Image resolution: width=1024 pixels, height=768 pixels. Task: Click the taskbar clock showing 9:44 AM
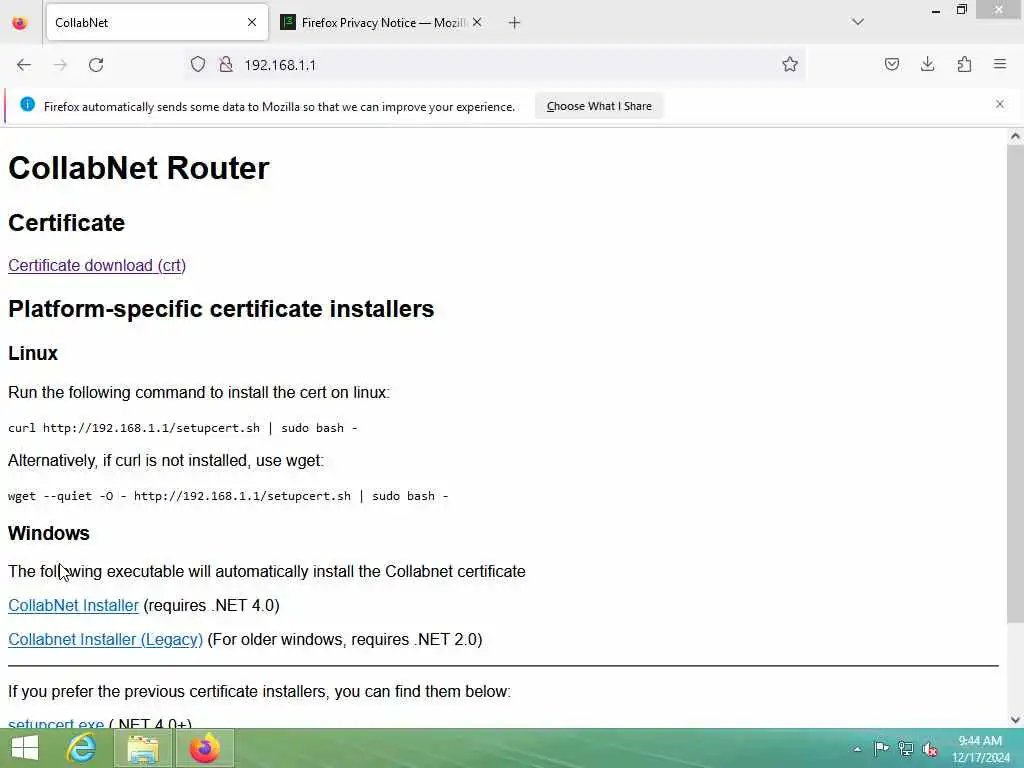point(980,749)
